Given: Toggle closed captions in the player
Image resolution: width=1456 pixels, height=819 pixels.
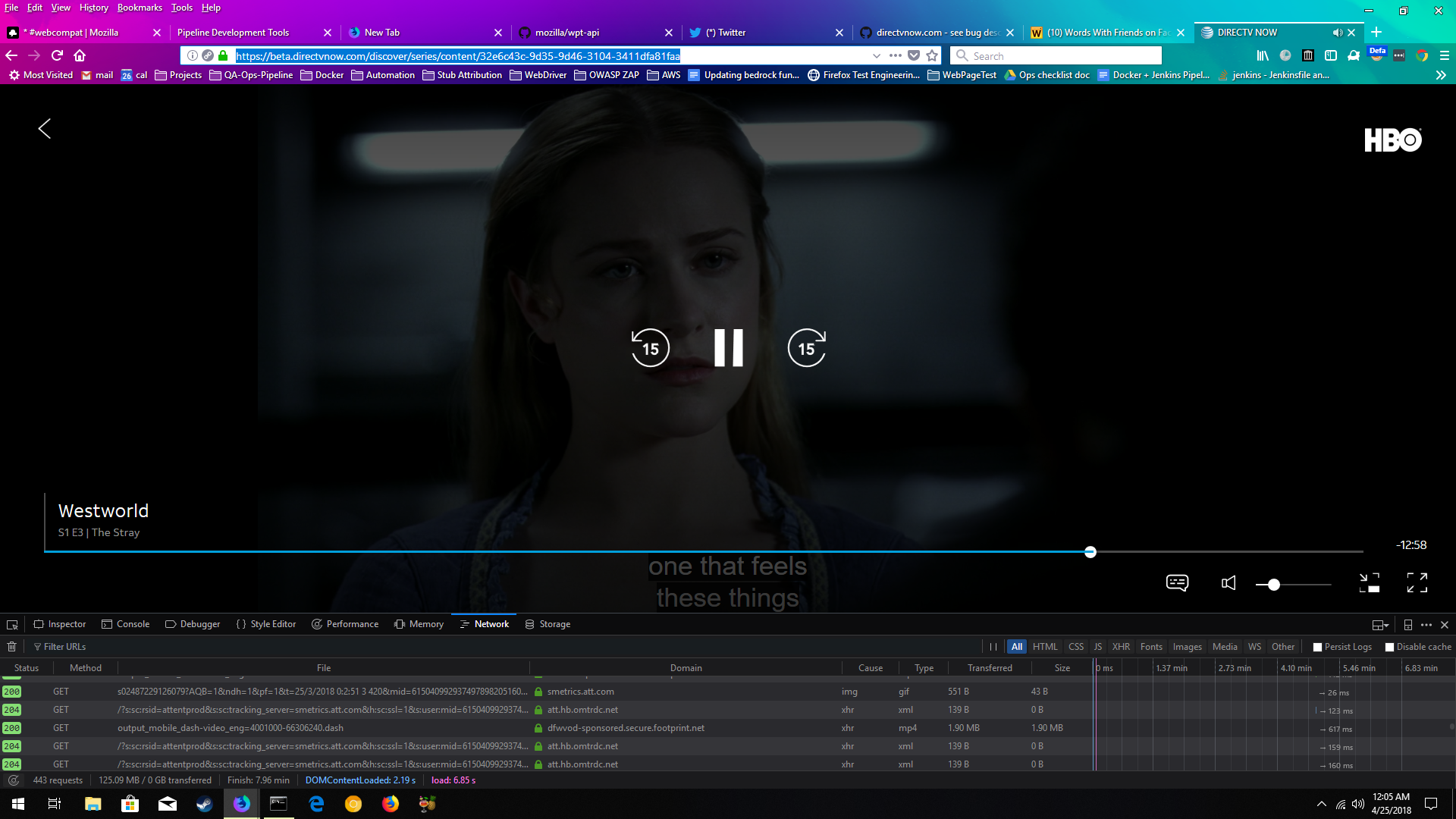Looking at the screenshot, I should coord(1177,582).
